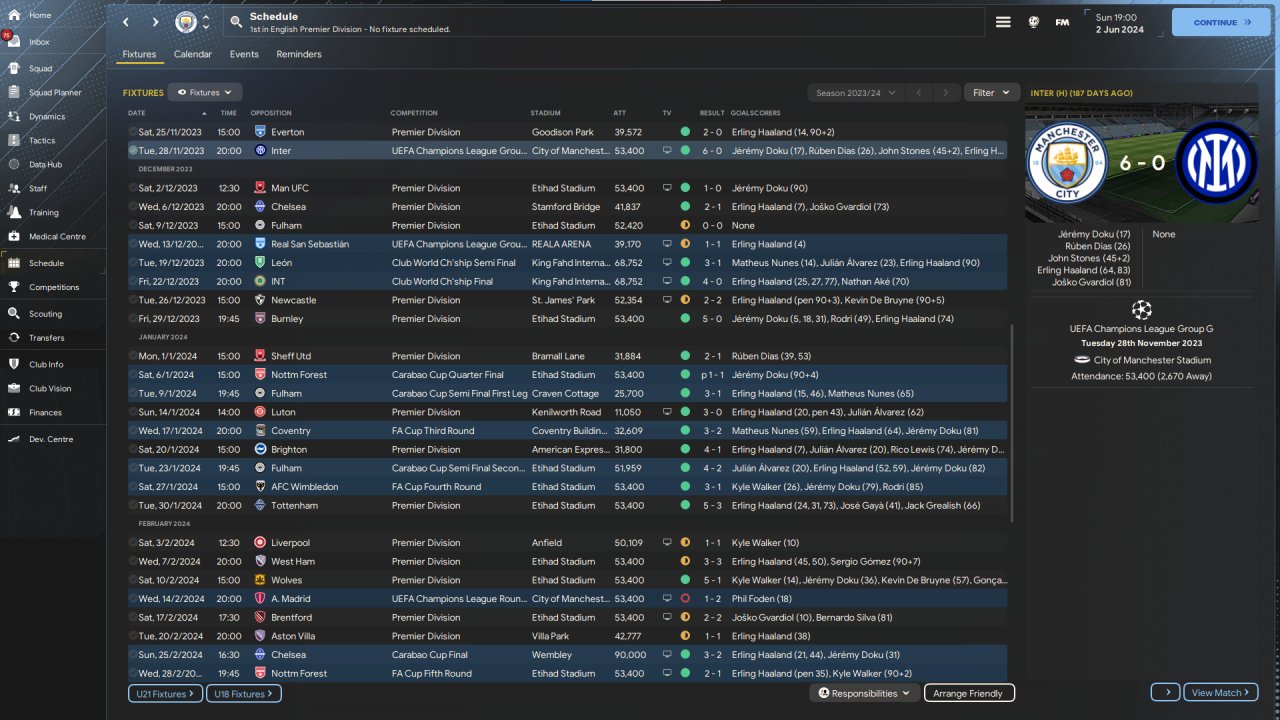Viewport: 1280px width, 720px height.
Task: Click the Continue button
Action: [1221, 22]
